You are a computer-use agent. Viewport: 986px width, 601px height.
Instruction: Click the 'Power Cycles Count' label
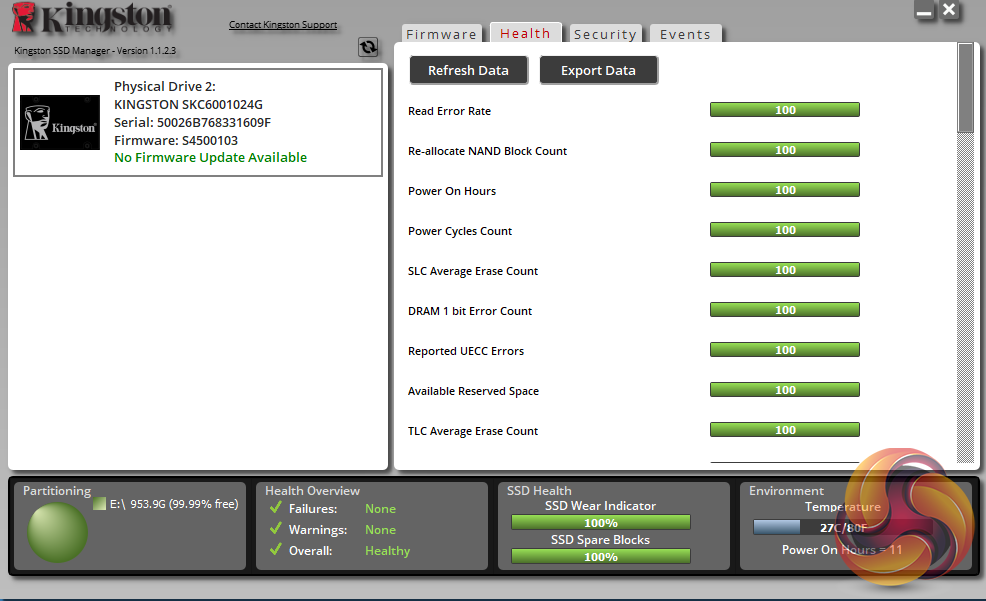460,231
